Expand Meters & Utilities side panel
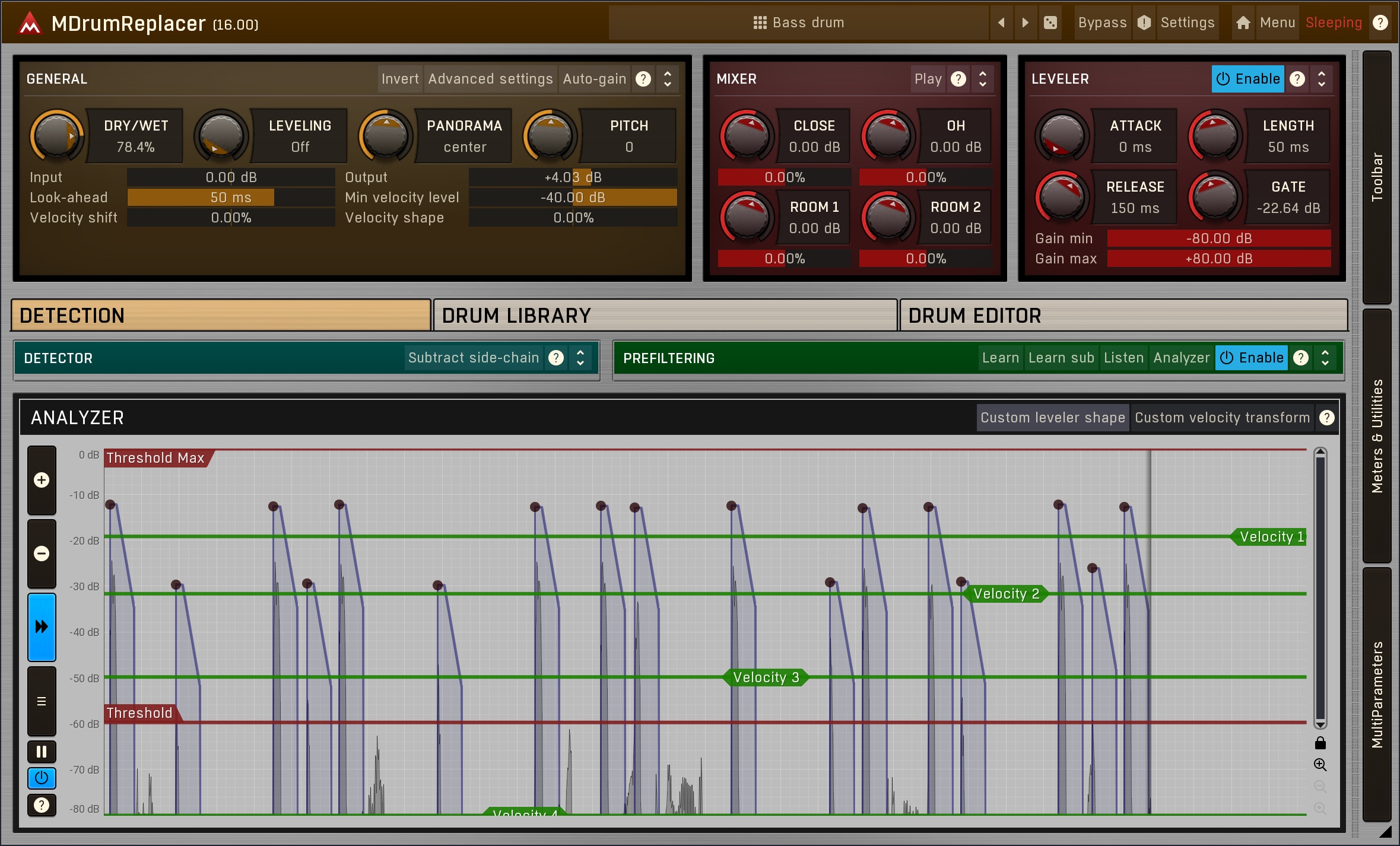The height and width of the screenshot is (846, 1400). pos(1377,435)
